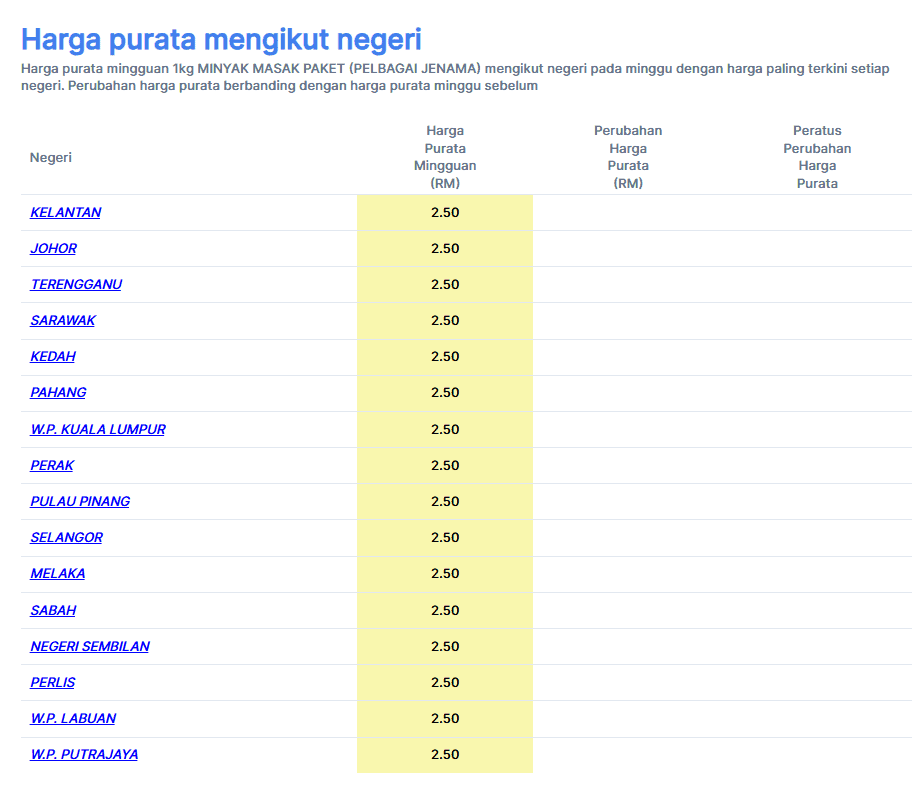The image size is (912, 805).
Task: Open TERENGGANU price details
Action: tap(76, 284)
